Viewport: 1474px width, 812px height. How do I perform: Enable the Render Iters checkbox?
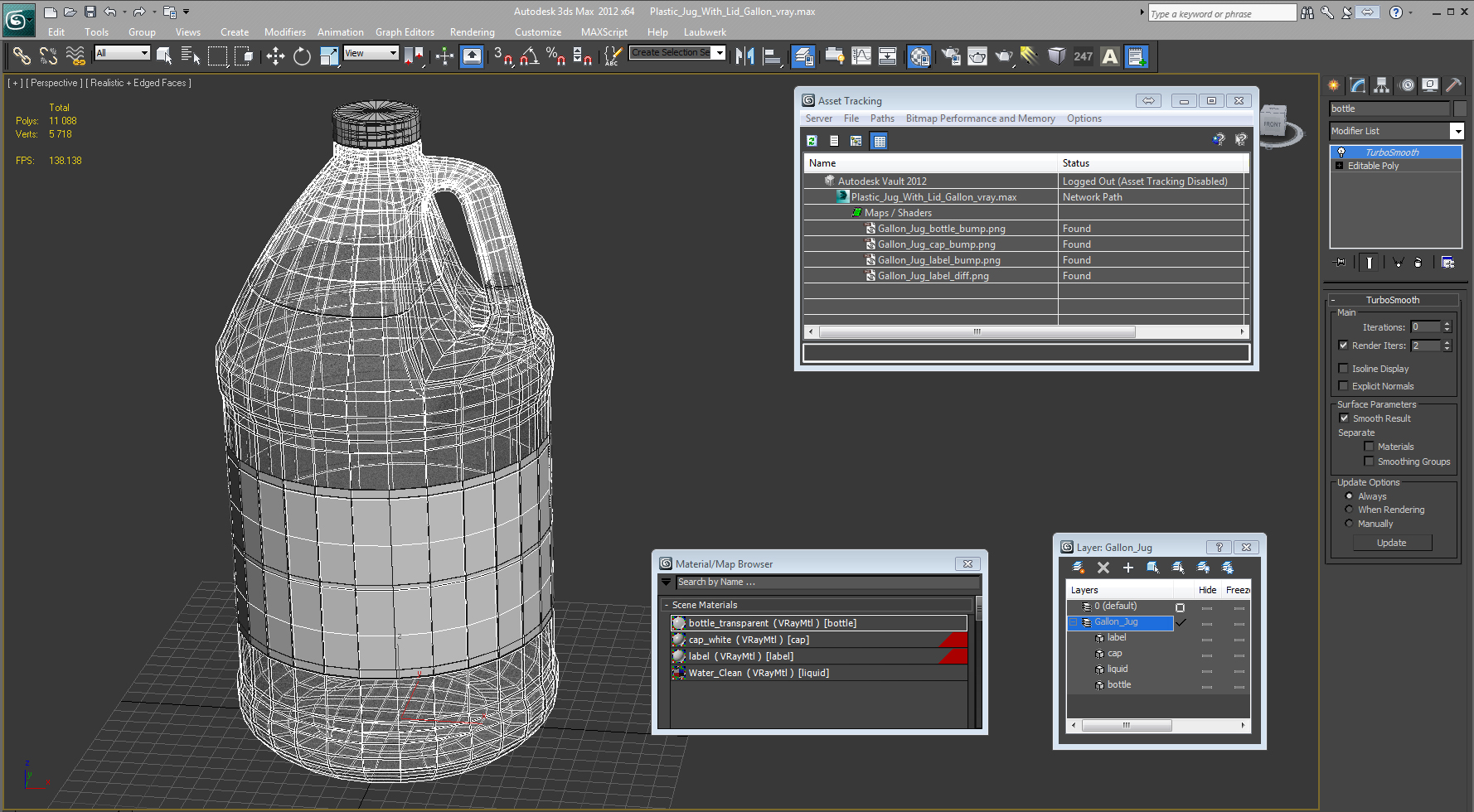pyautogui.click(x=1343, y=346)
